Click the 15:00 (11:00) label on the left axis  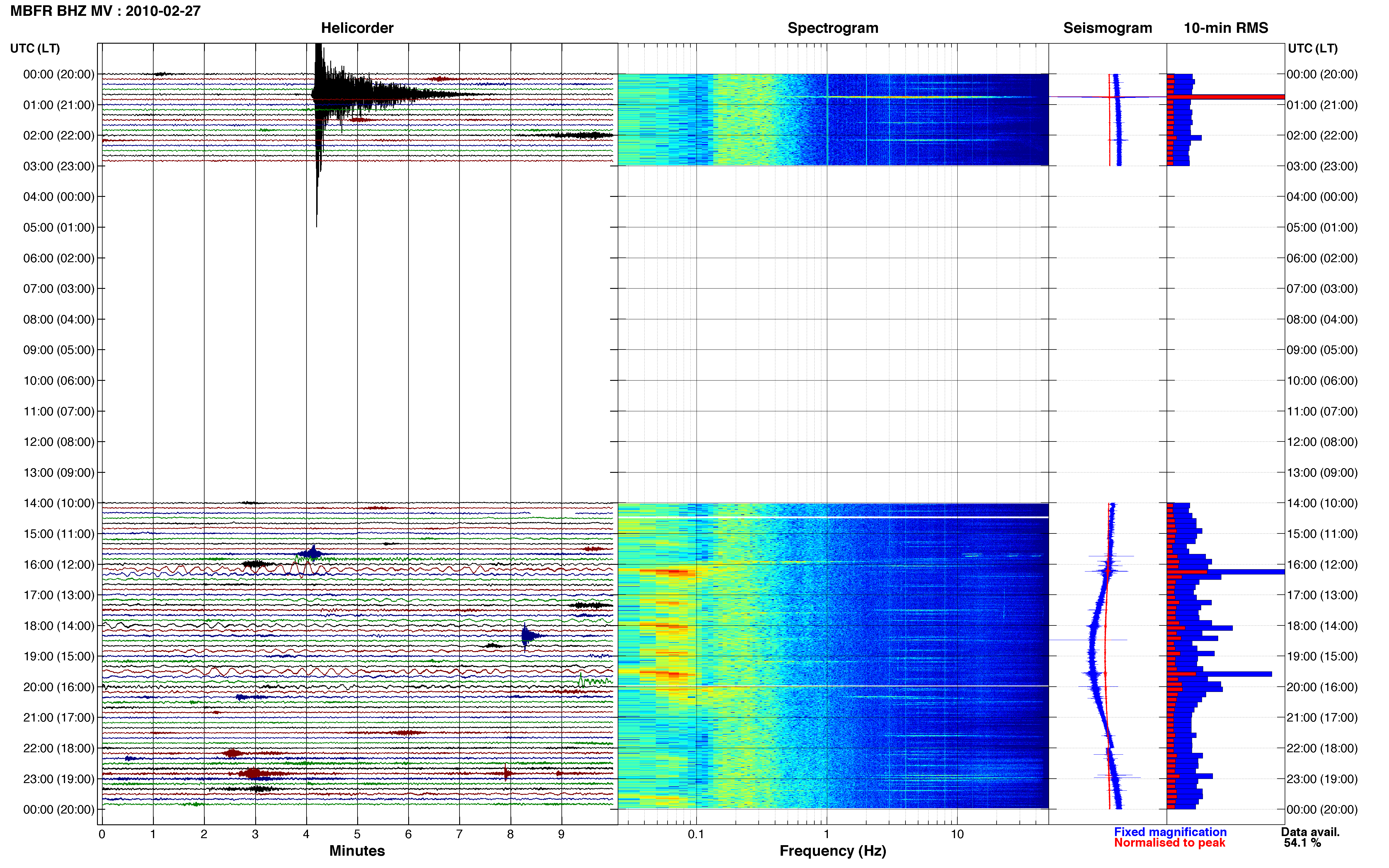coord(59,534)
